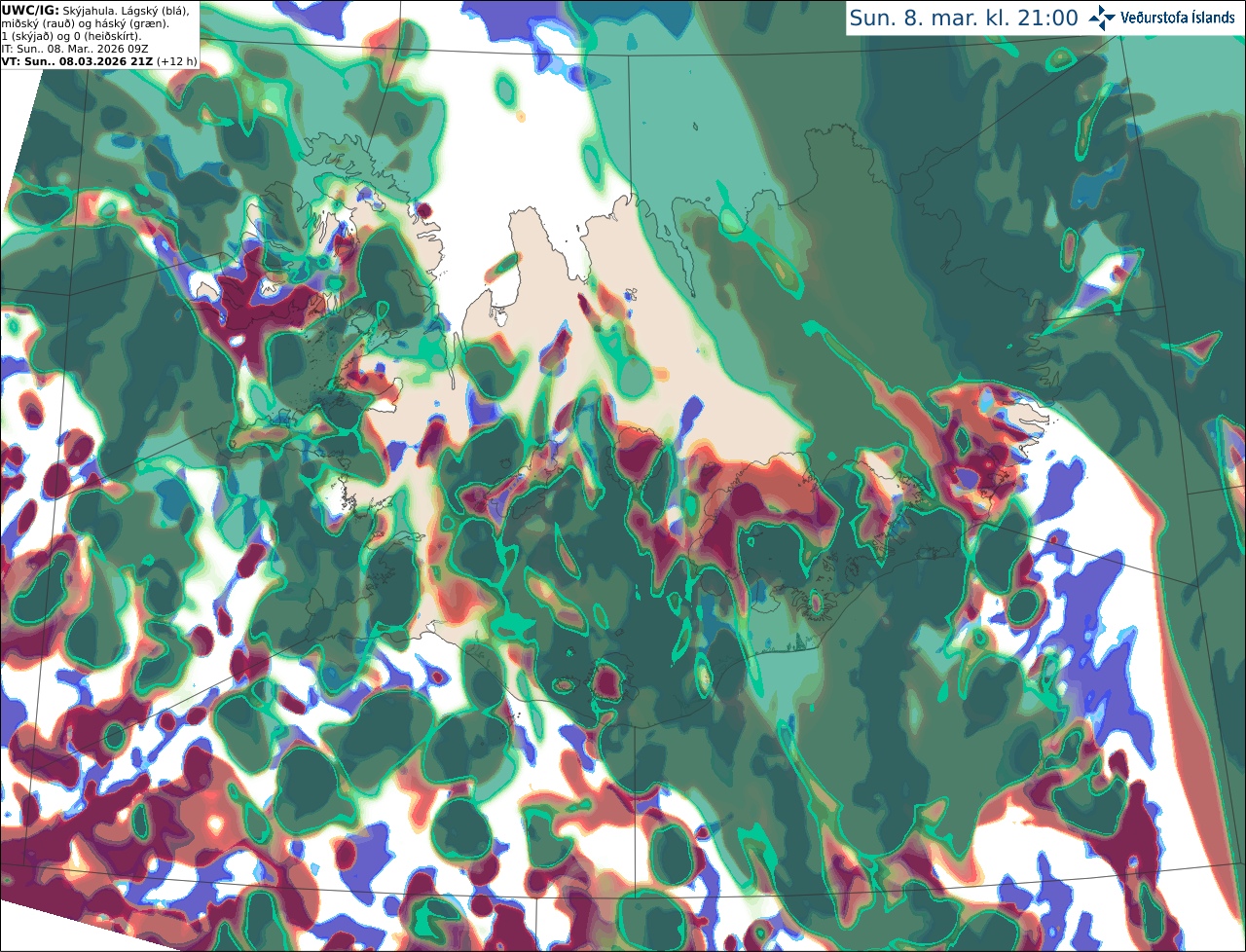Click the 'Veðurstofa Íslands' name text

click(x=1177, y=18)
